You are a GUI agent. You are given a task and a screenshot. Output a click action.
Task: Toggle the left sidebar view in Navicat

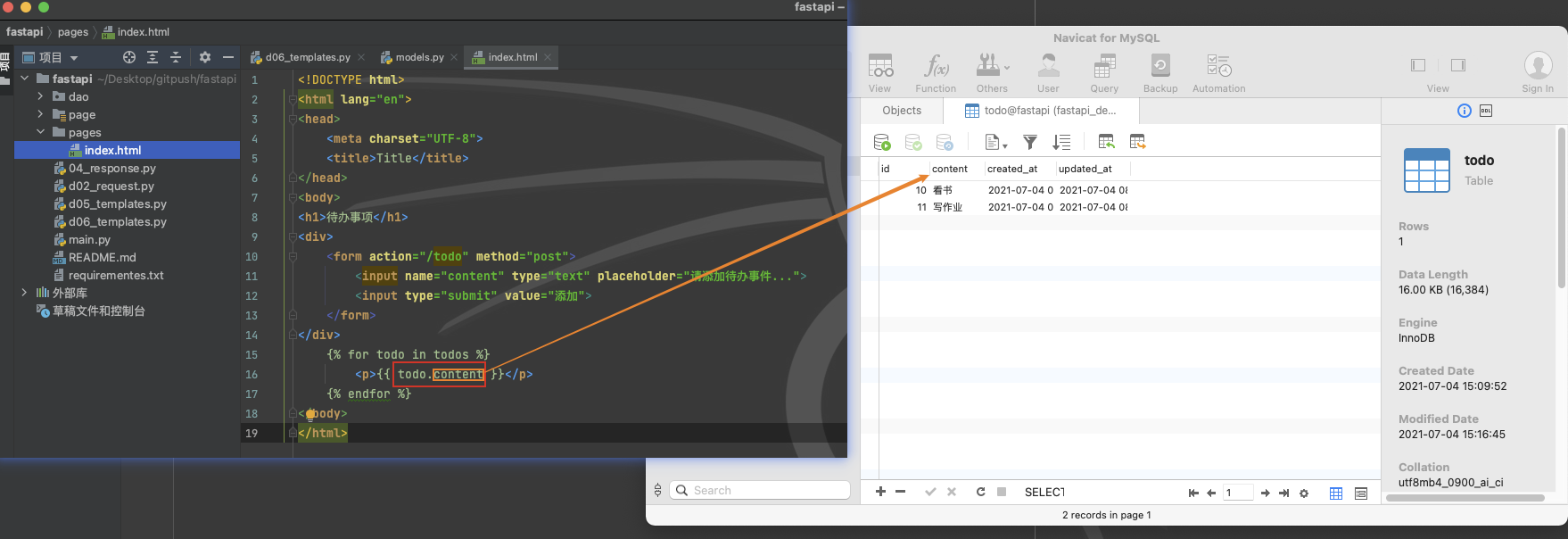1418,65
